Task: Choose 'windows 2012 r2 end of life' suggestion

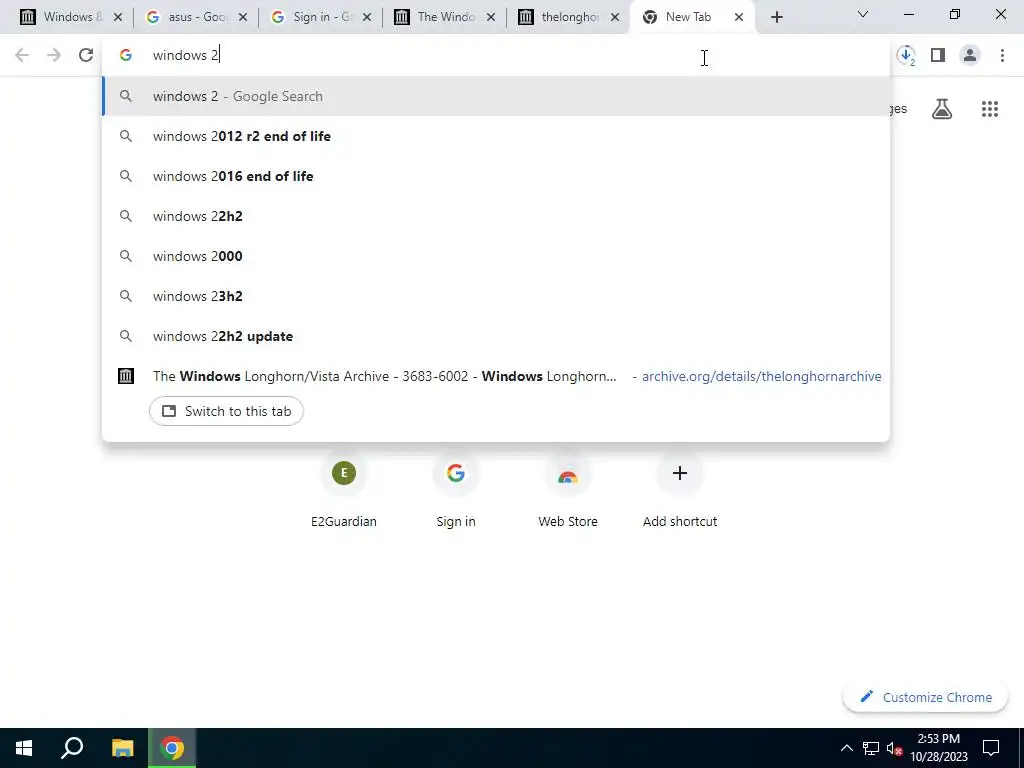Action: click(496, 136)
